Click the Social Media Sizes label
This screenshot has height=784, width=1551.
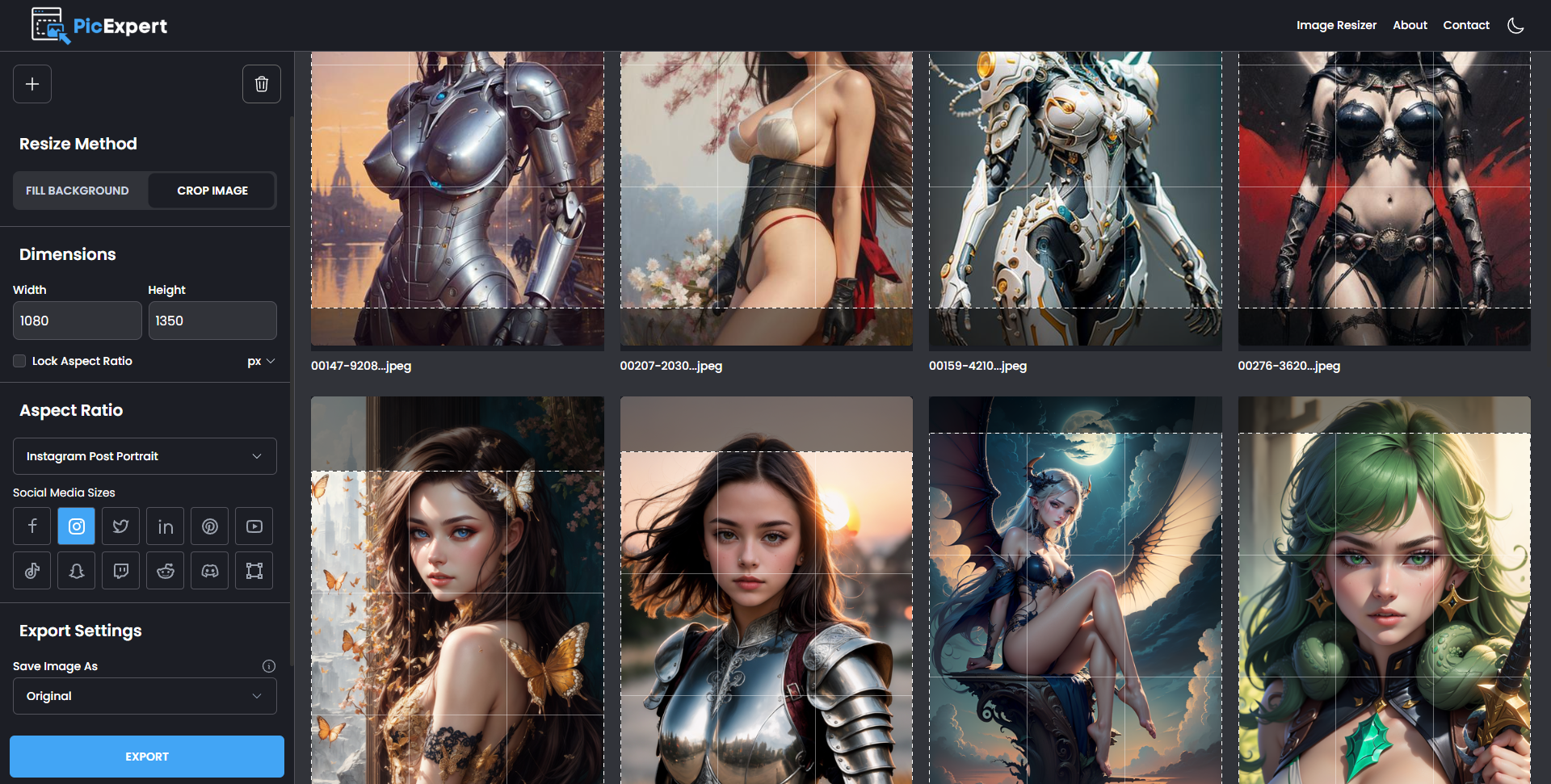[x=64, y=493]
